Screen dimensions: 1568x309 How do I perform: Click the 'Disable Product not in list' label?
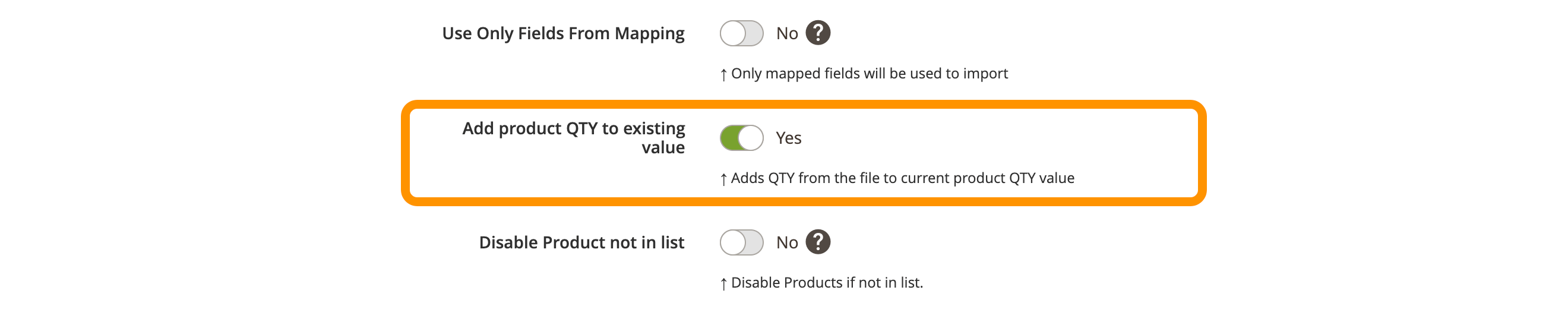[x=581, y=242]
